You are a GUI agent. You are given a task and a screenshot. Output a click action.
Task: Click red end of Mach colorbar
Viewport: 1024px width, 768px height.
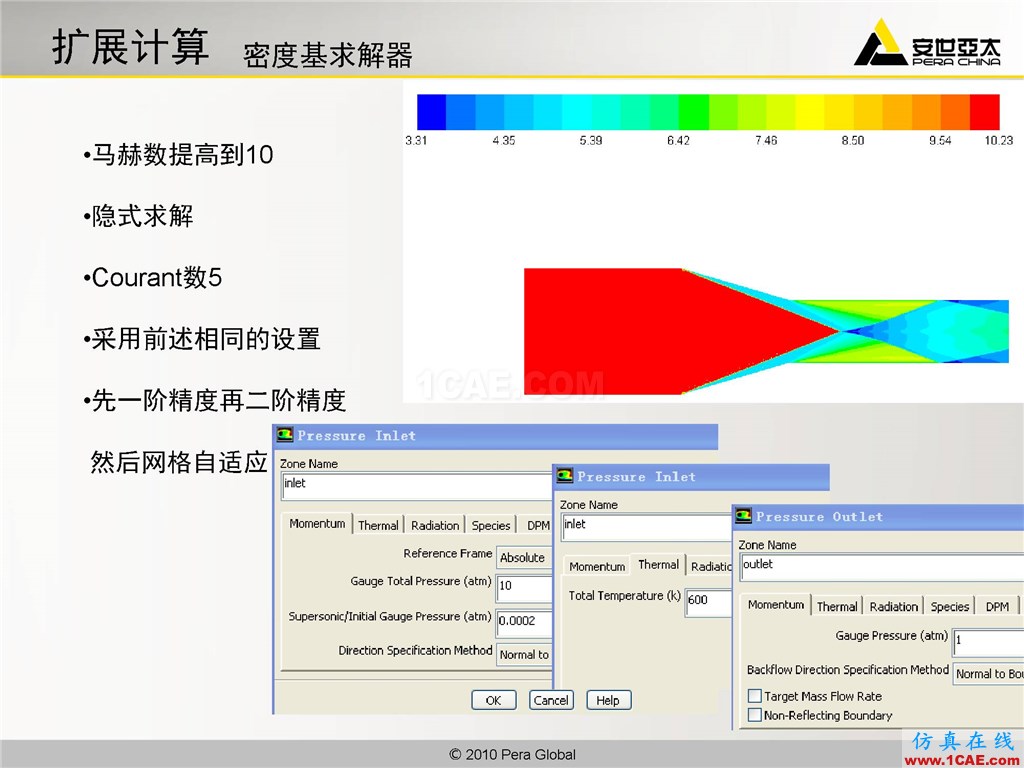pos(985,112)
